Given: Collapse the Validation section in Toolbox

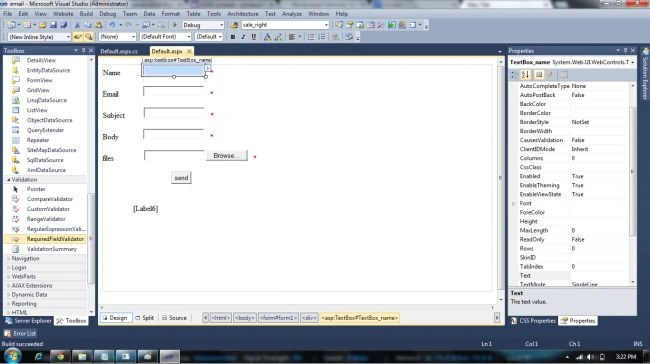Looking at the screenshot, I should pyautogui.click(x=8, y=180).
